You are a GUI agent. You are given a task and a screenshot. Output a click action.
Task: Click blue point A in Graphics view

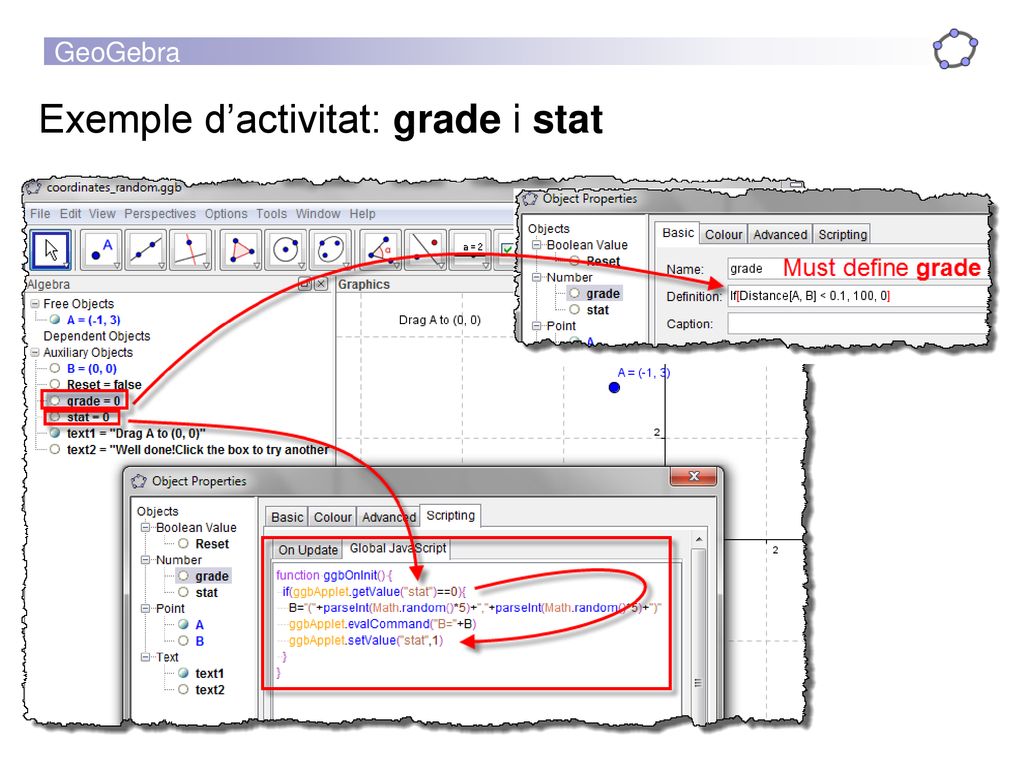(614, 387)
